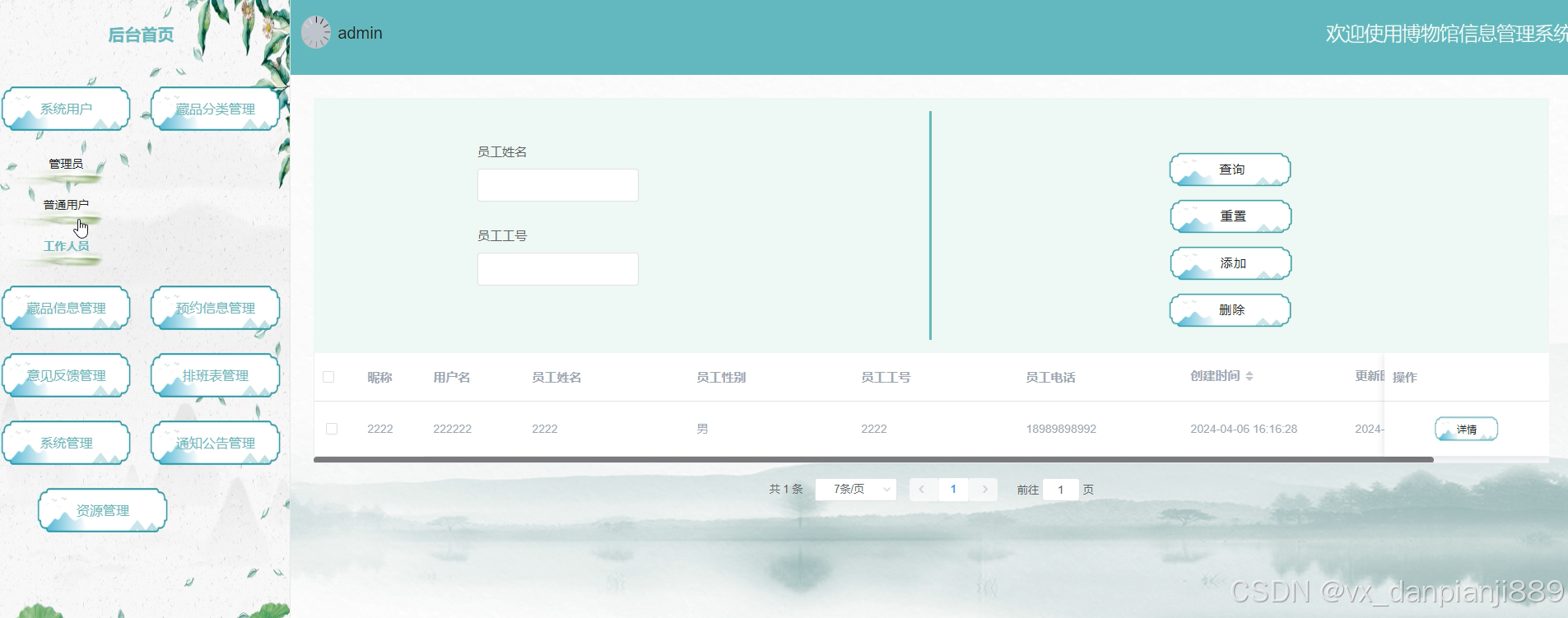Image resolution: width=1568 pixels, height=618 pixels.
Task: Open 后台首页 dashboard home
Action: click(141, 35)
